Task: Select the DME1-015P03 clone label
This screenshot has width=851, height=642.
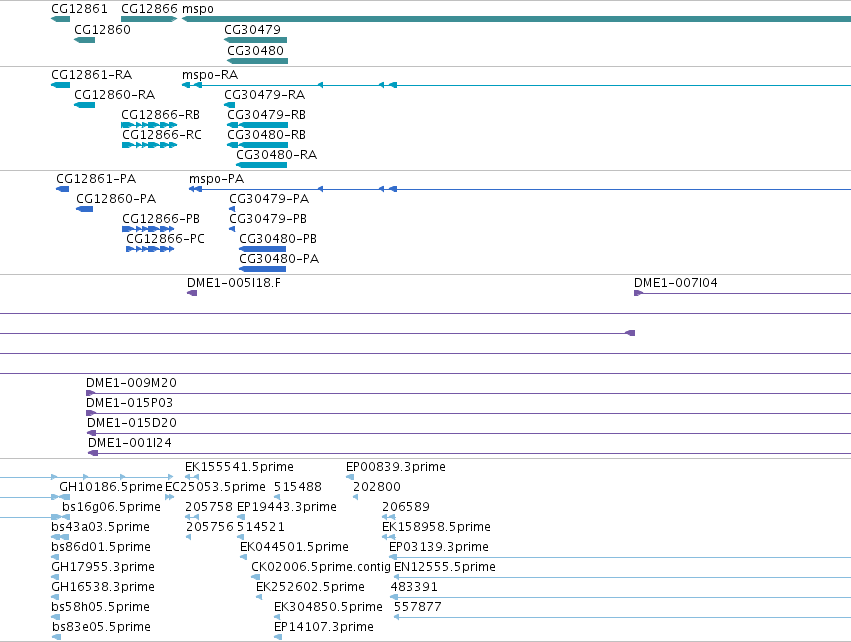Action: click(130, 403)
